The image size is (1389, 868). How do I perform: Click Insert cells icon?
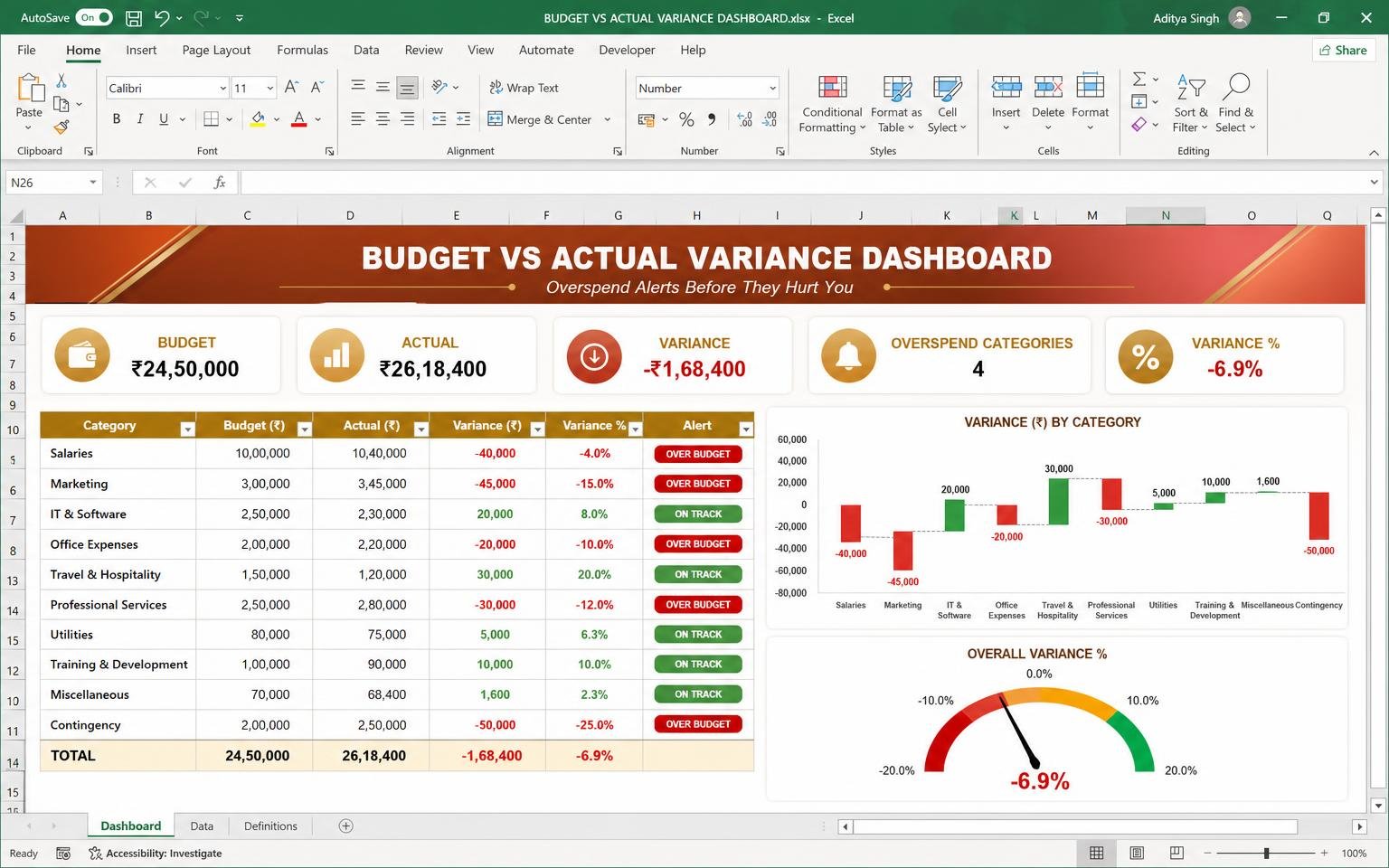1006,87
